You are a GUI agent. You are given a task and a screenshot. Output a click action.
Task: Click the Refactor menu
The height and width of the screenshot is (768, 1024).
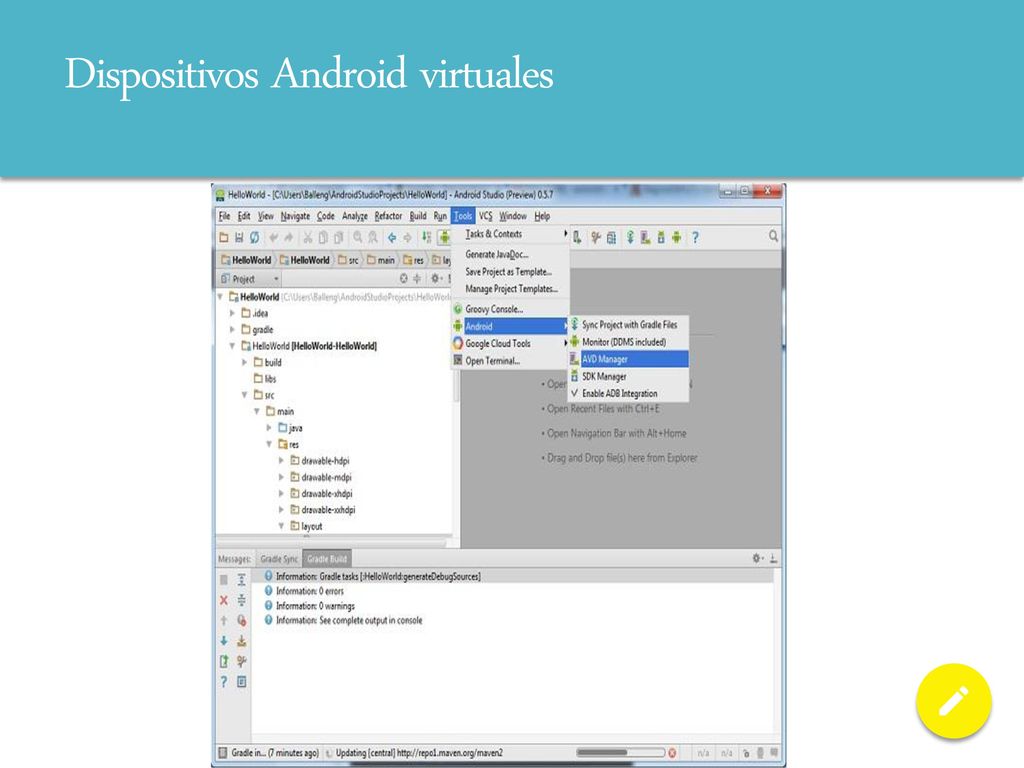[389, 216]
